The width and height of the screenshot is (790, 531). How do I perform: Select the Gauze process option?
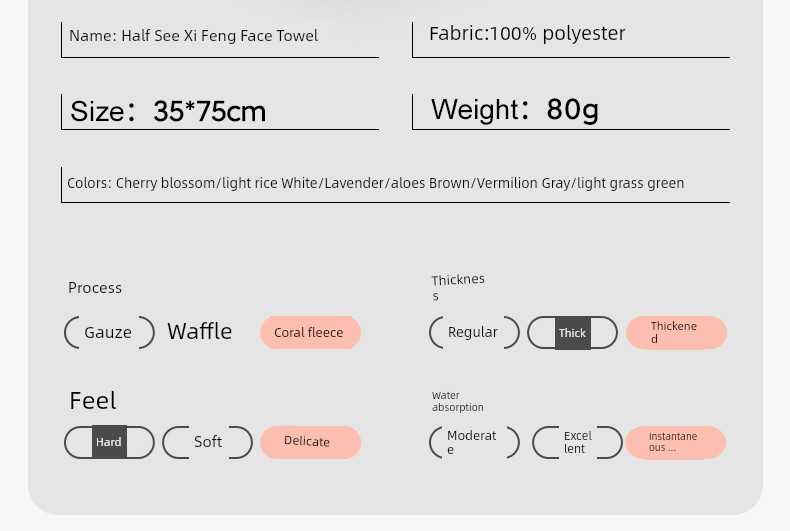click(x=109, y=333)
